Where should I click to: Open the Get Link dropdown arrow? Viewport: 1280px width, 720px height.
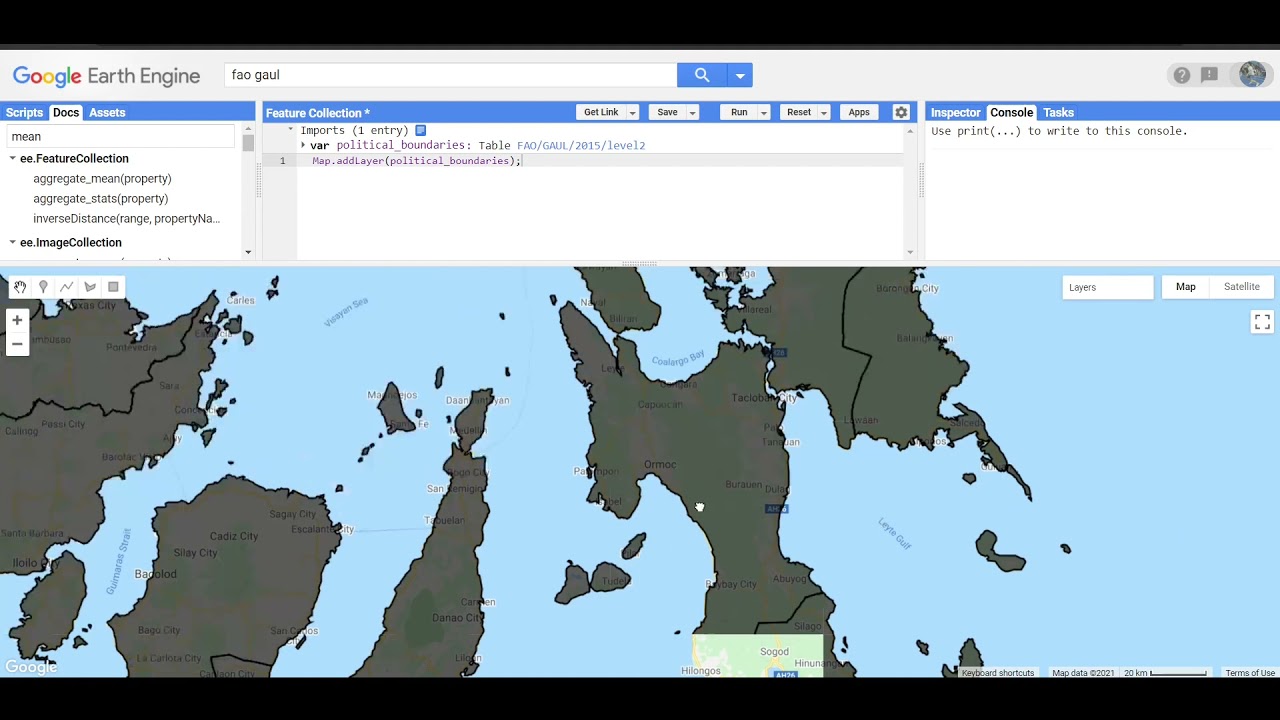pos(632,112)
